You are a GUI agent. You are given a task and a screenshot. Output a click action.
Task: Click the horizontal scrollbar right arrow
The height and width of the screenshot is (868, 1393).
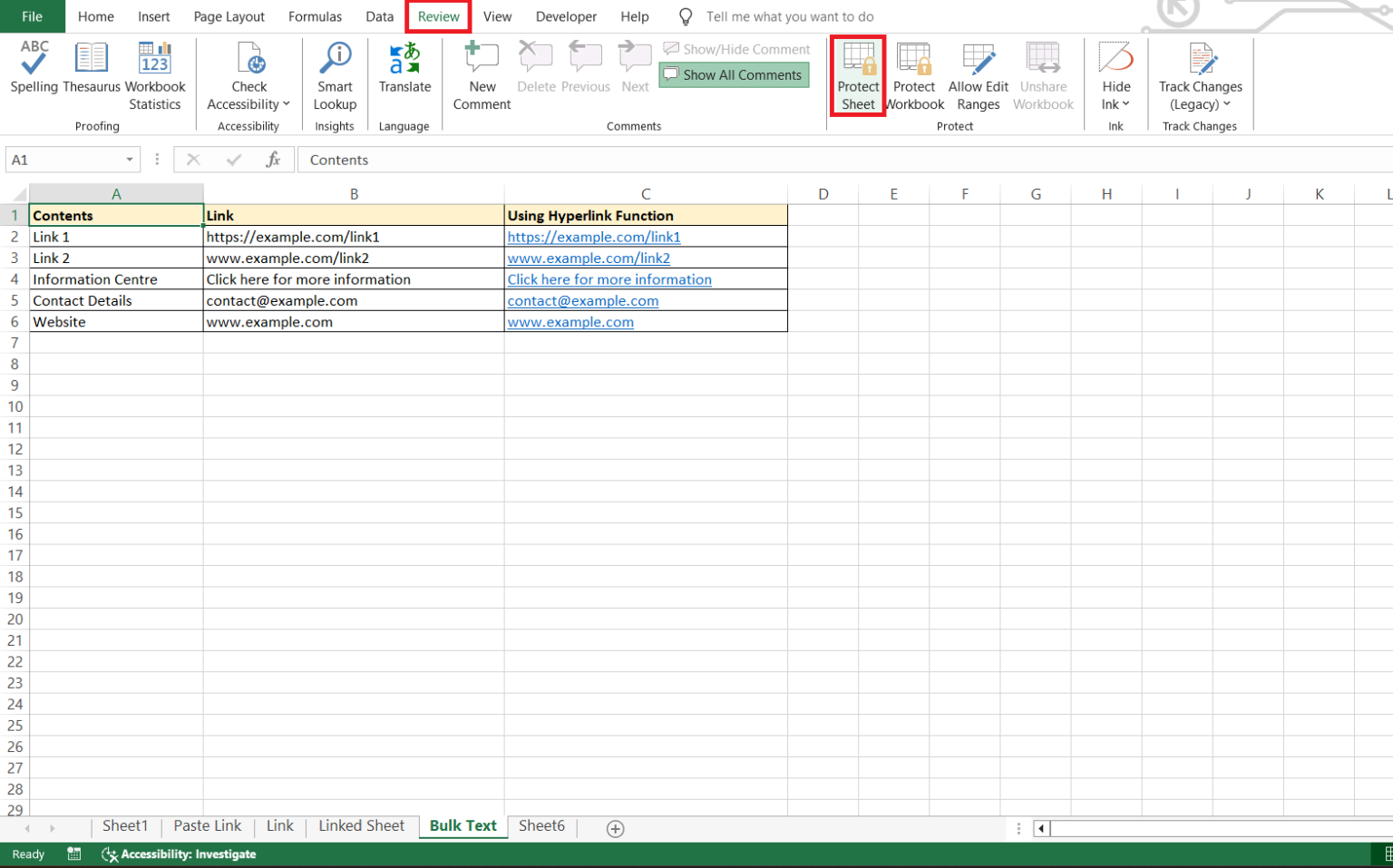click(x=1386, y=827)
